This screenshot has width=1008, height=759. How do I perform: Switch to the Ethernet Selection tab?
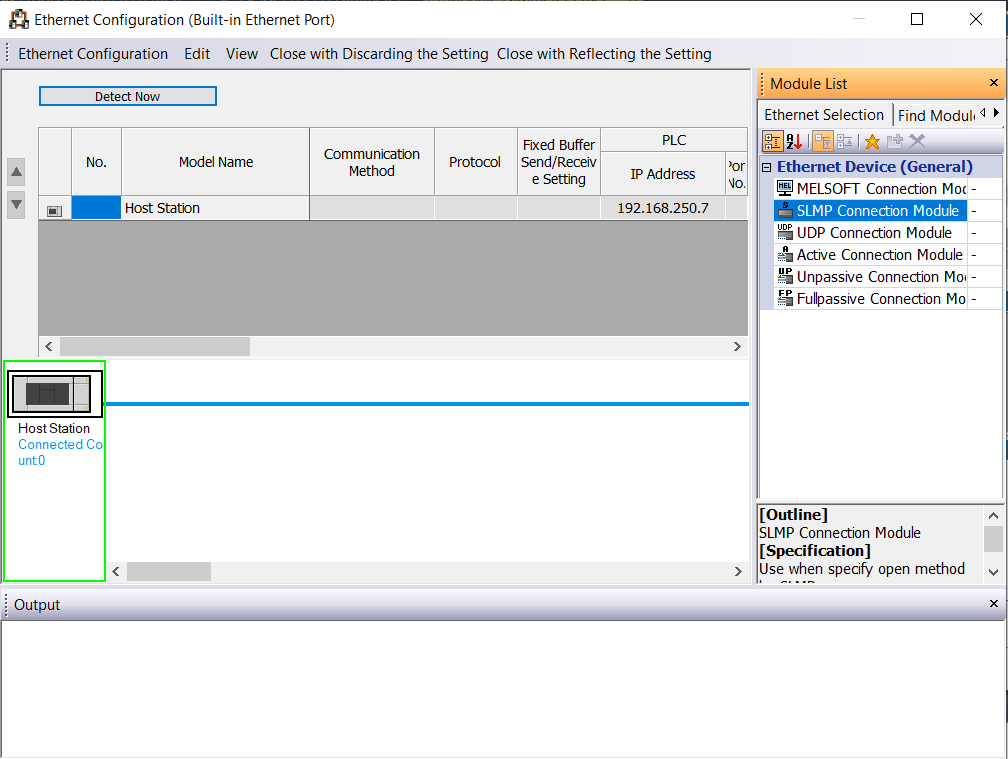click(824, 115)
